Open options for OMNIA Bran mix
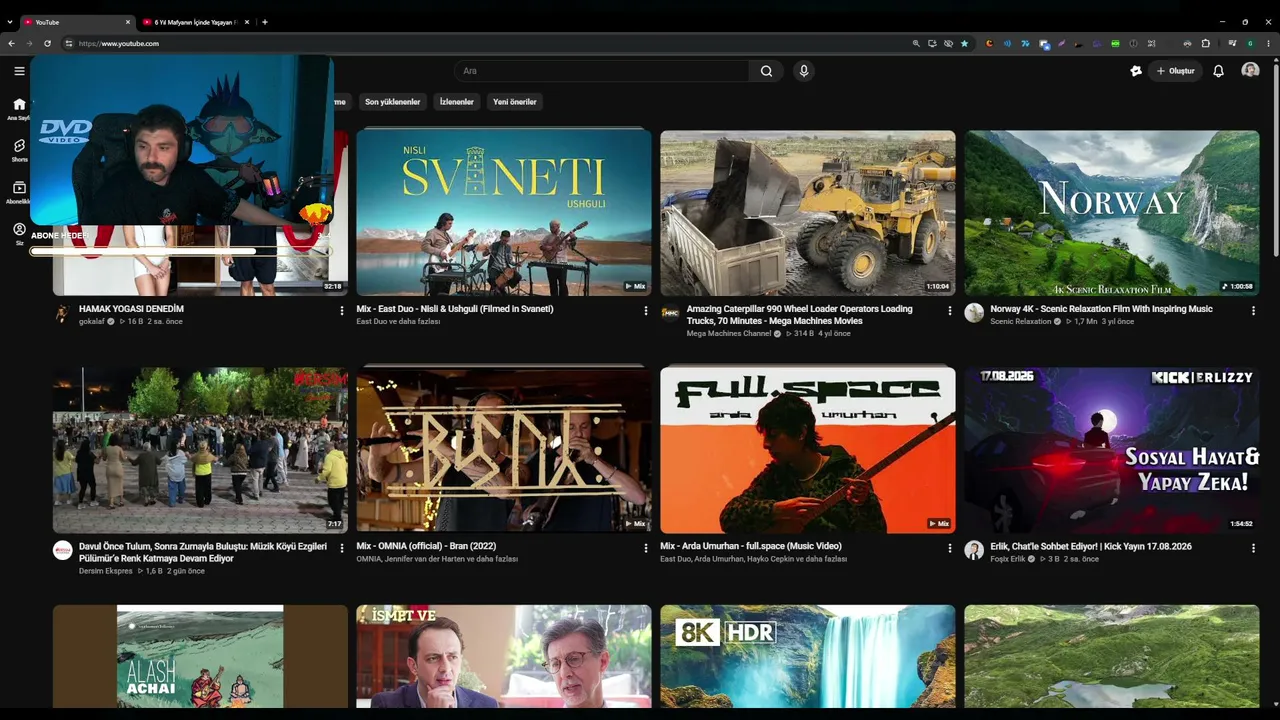1280x720 pixels. (x=646, y=548)
